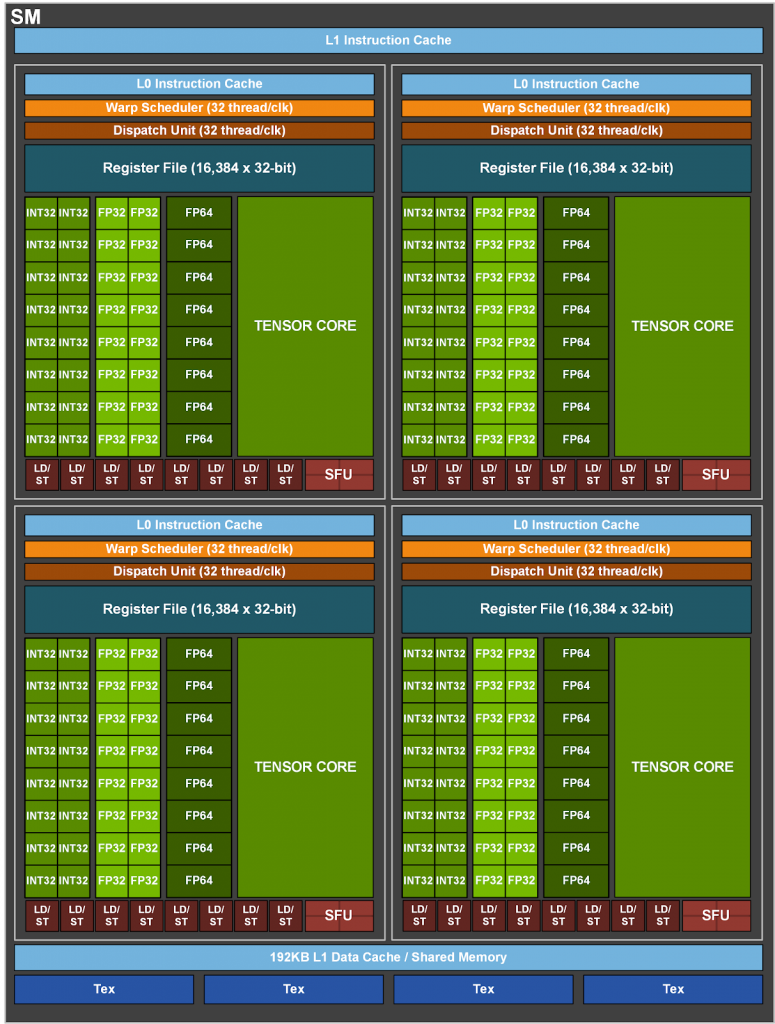
Task: Click top-left partition's Register File block
Action: 199,168
